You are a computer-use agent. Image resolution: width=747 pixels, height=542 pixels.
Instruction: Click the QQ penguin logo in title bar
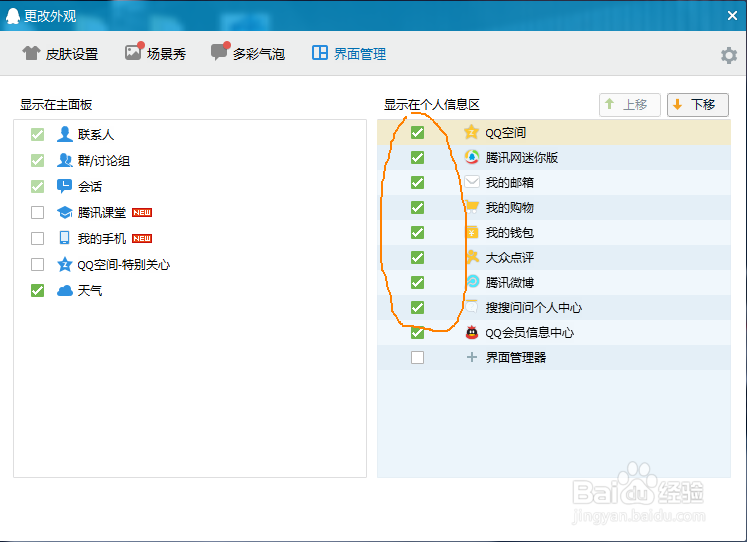click(x=12, y=16)
